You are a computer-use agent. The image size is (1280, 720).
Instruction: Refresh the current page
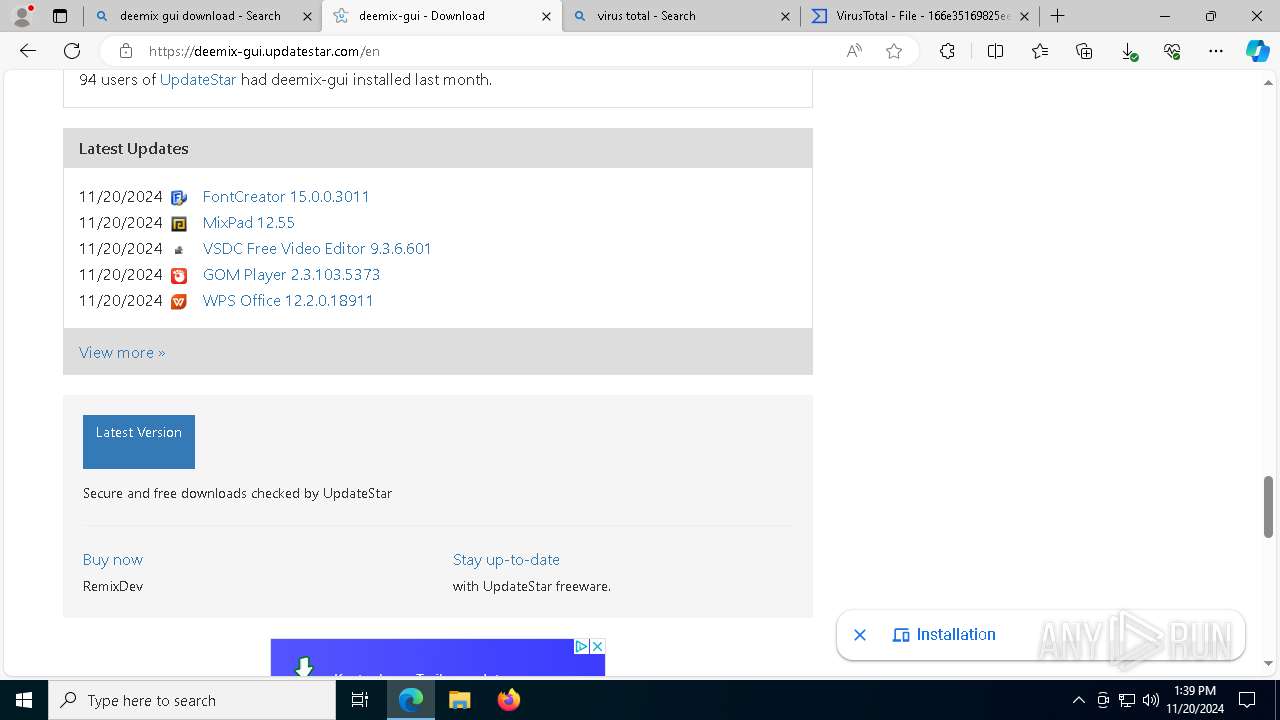pyautogui.click(x=72, y=51)
